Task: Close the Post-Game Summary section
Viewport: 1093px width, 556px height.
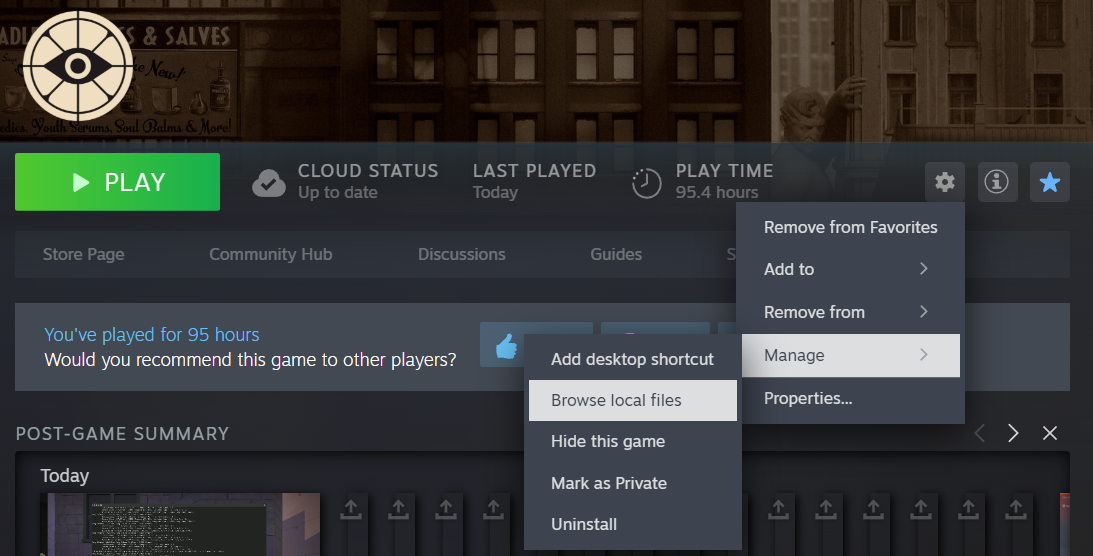Action: point(1050,433)
